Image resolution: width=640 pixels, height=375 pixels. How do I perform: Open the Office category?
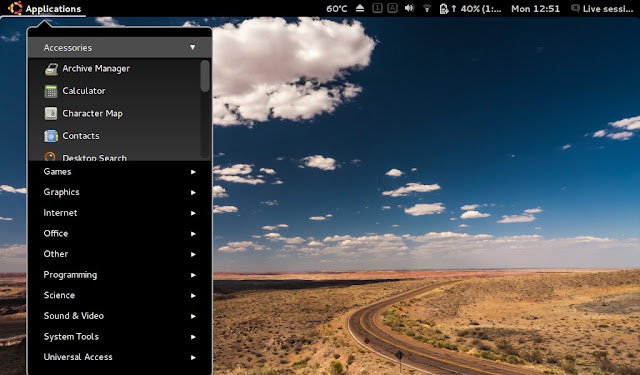120,233
